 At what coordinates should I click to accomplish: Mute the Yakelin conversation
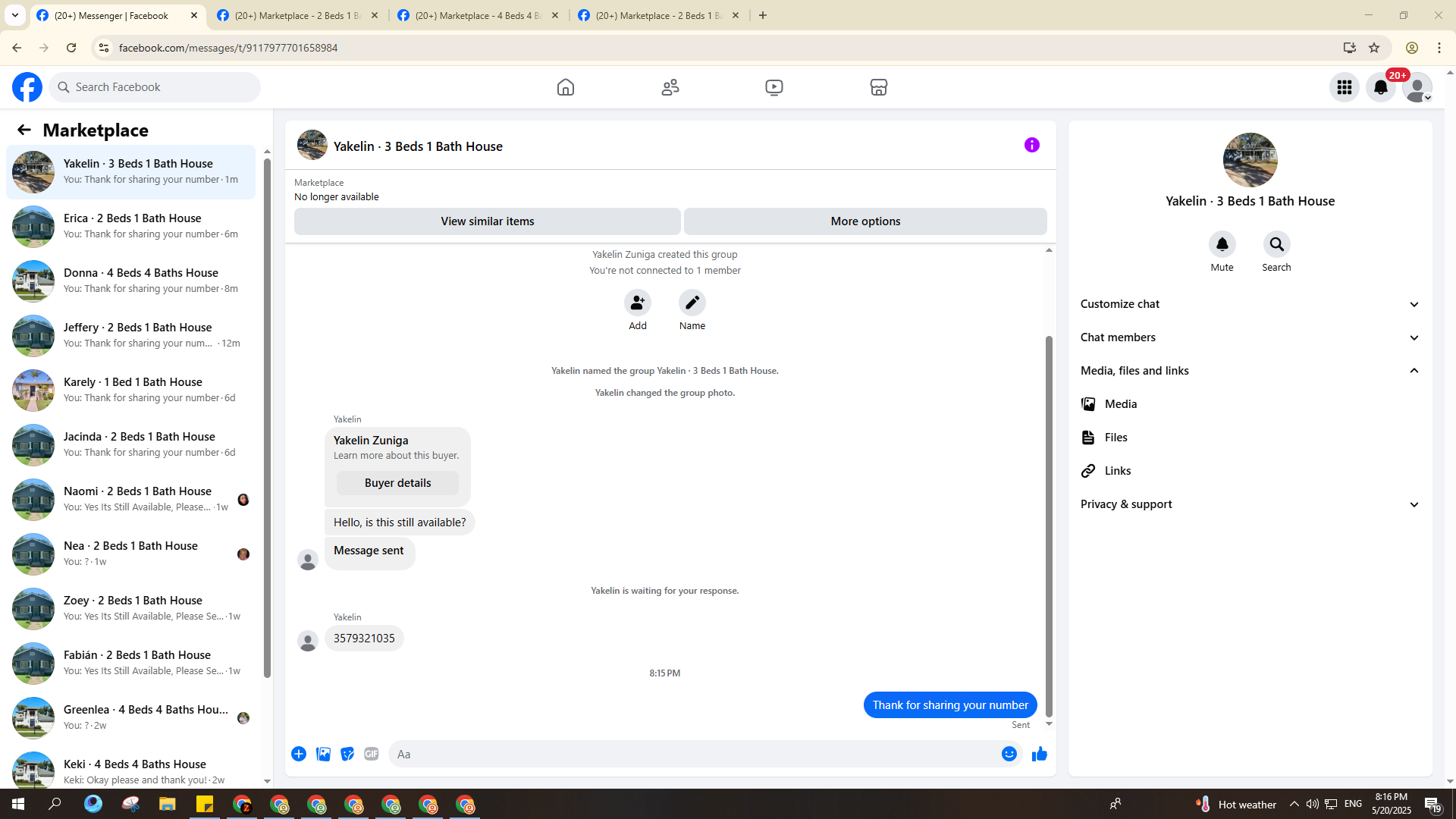(1222, 245)
